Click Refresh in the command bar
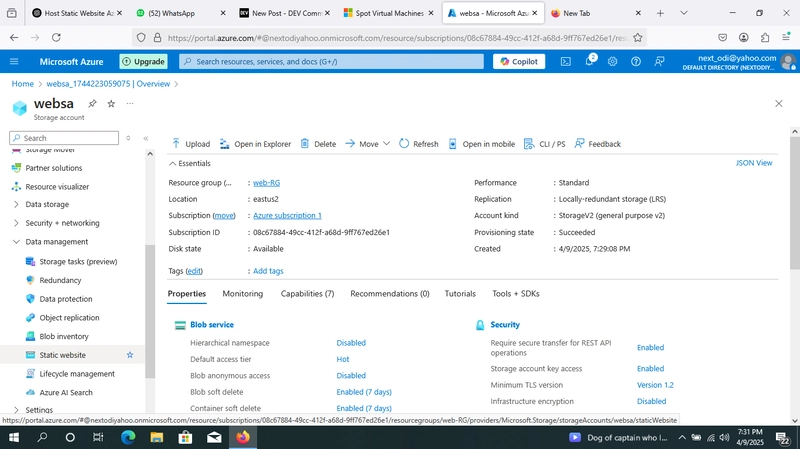The height and width of the screenshot is (449, 800). click(x=418, y=144)
